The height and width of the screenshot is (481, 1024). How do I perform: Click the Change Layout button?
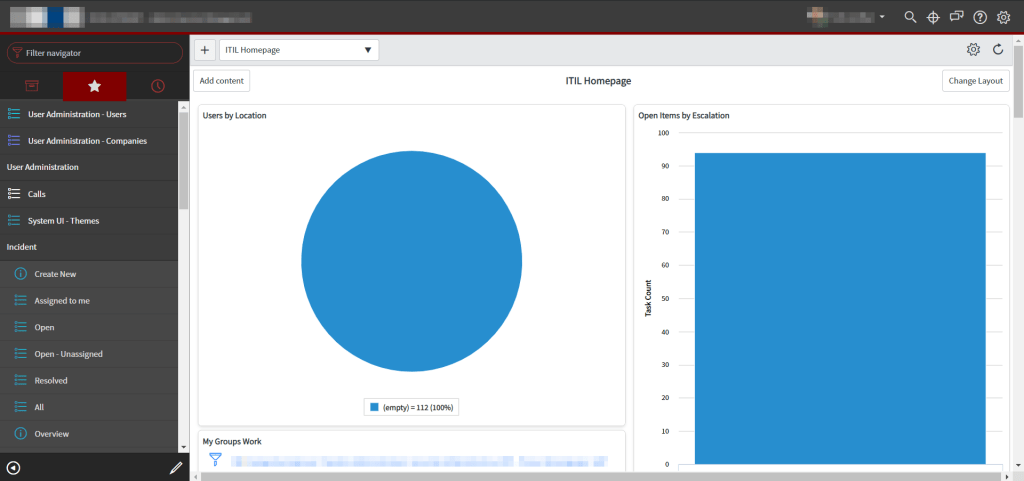[975, 81]
